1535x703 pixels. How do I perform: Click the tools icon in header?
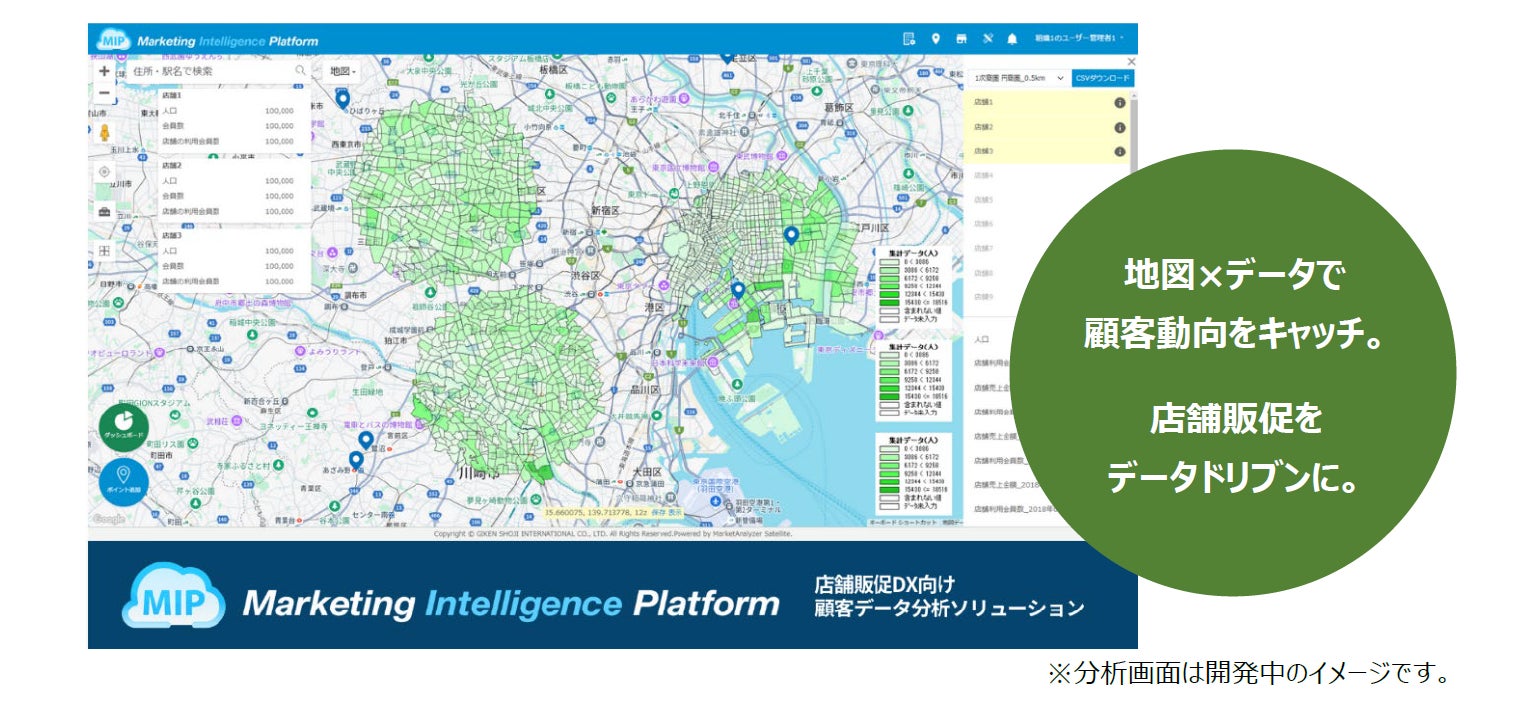click(987, 39)
